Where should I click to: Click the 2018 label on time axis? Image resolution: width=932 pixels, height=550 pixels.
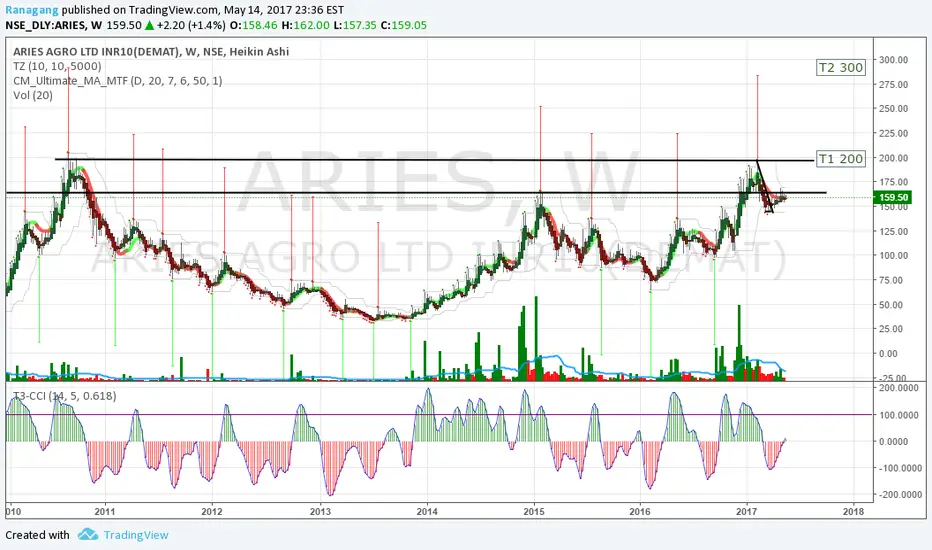(x=854, y=511)
